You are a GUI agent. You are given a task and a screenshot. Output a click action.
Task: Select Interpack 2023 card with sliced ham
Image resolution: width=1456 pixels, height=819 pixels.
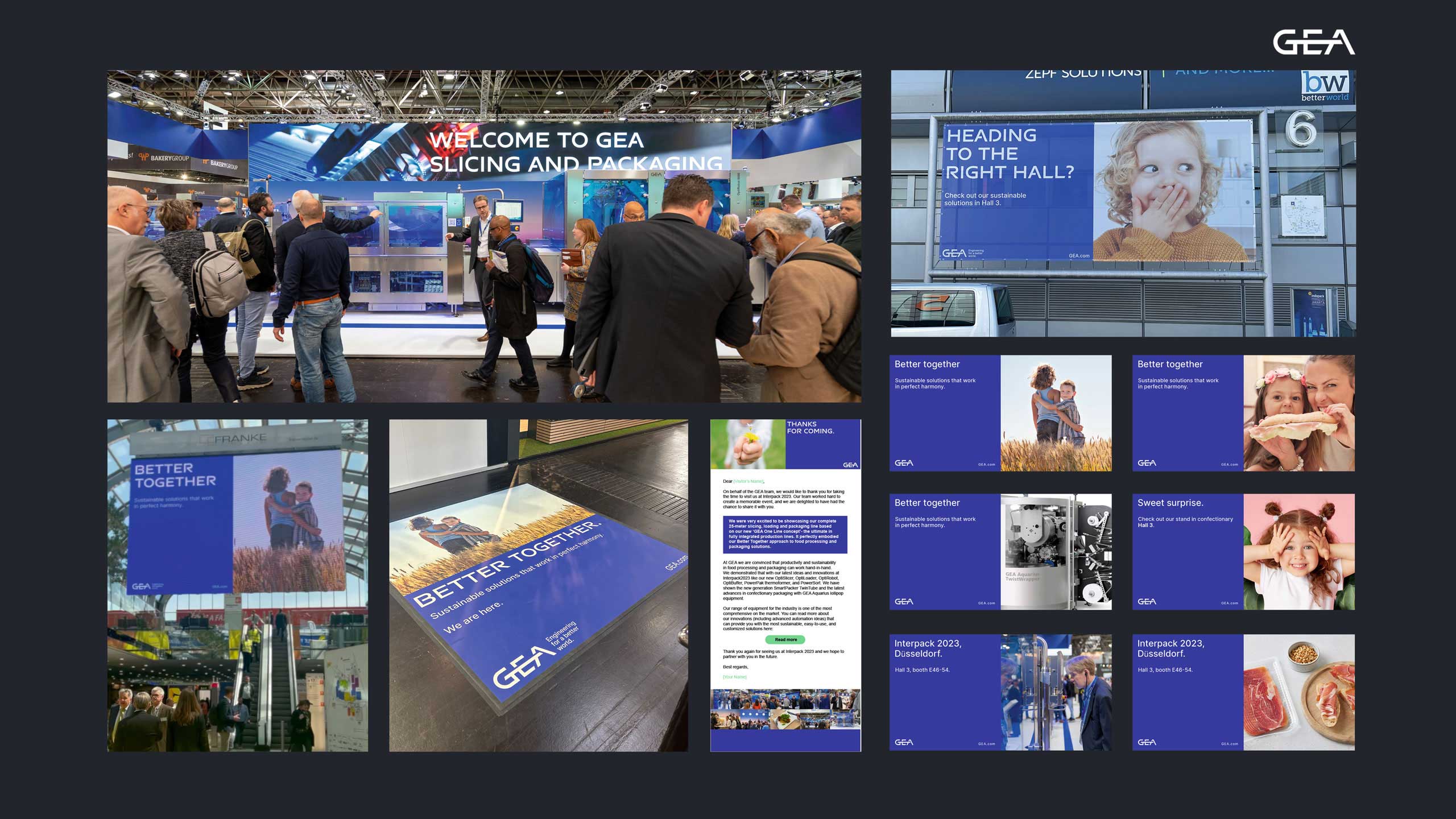[x=1243, y=692]
